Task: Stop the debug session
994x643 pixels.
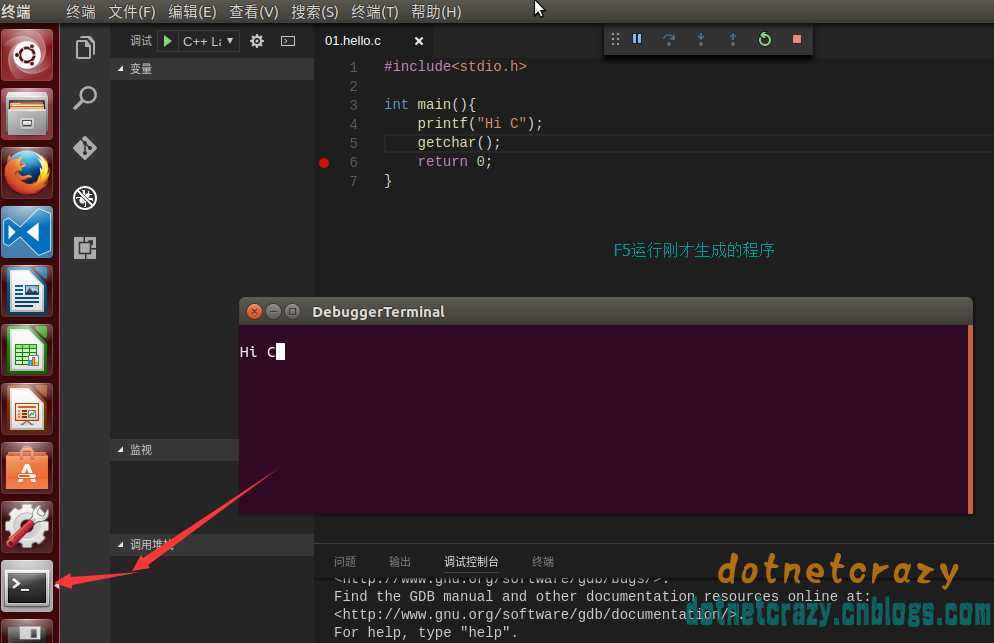Action: [797, 39]
